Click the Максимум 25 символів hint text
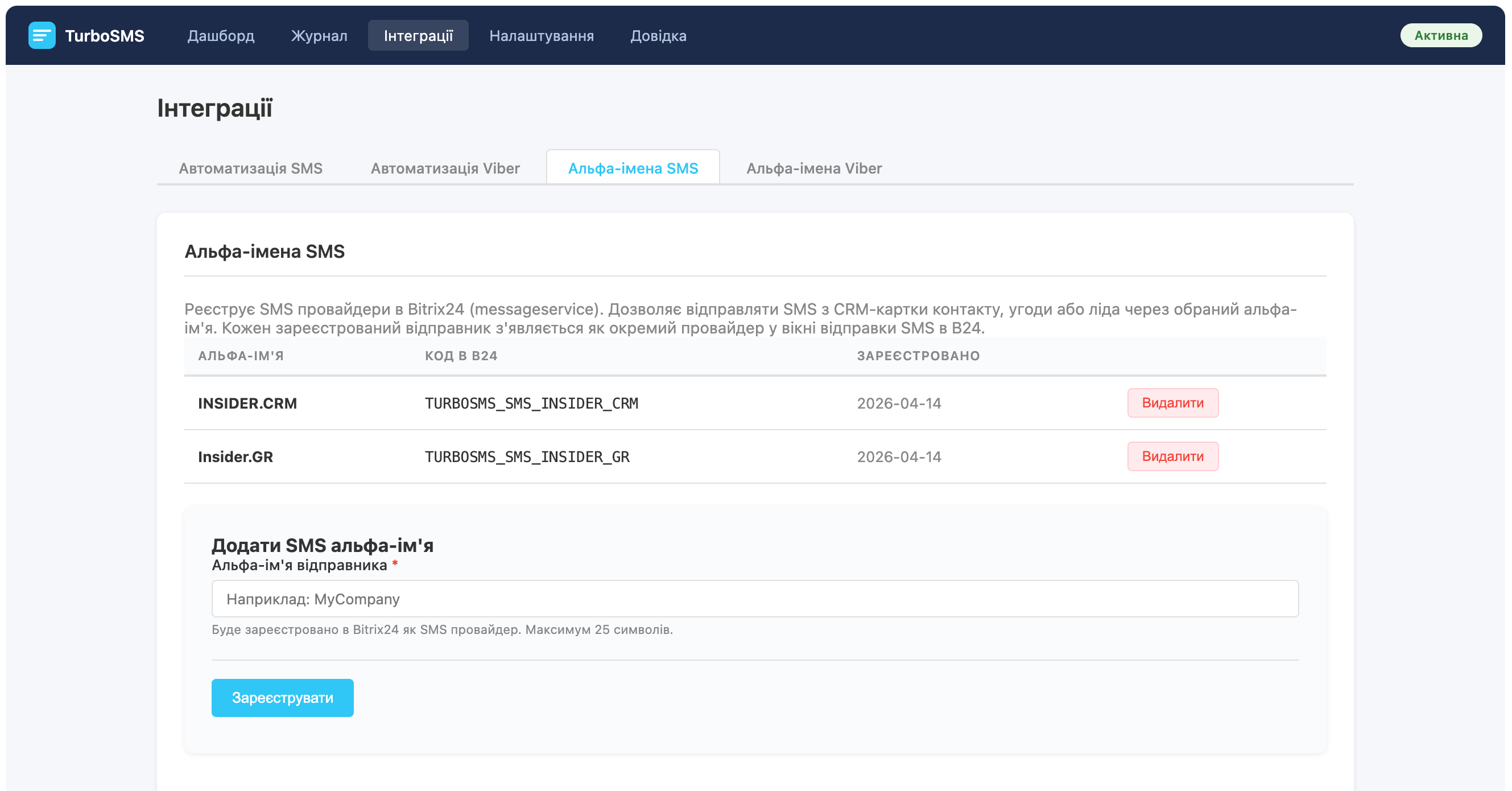This screenshot has height=791, width=1512. pyautogui.click(x=598, y=629)
